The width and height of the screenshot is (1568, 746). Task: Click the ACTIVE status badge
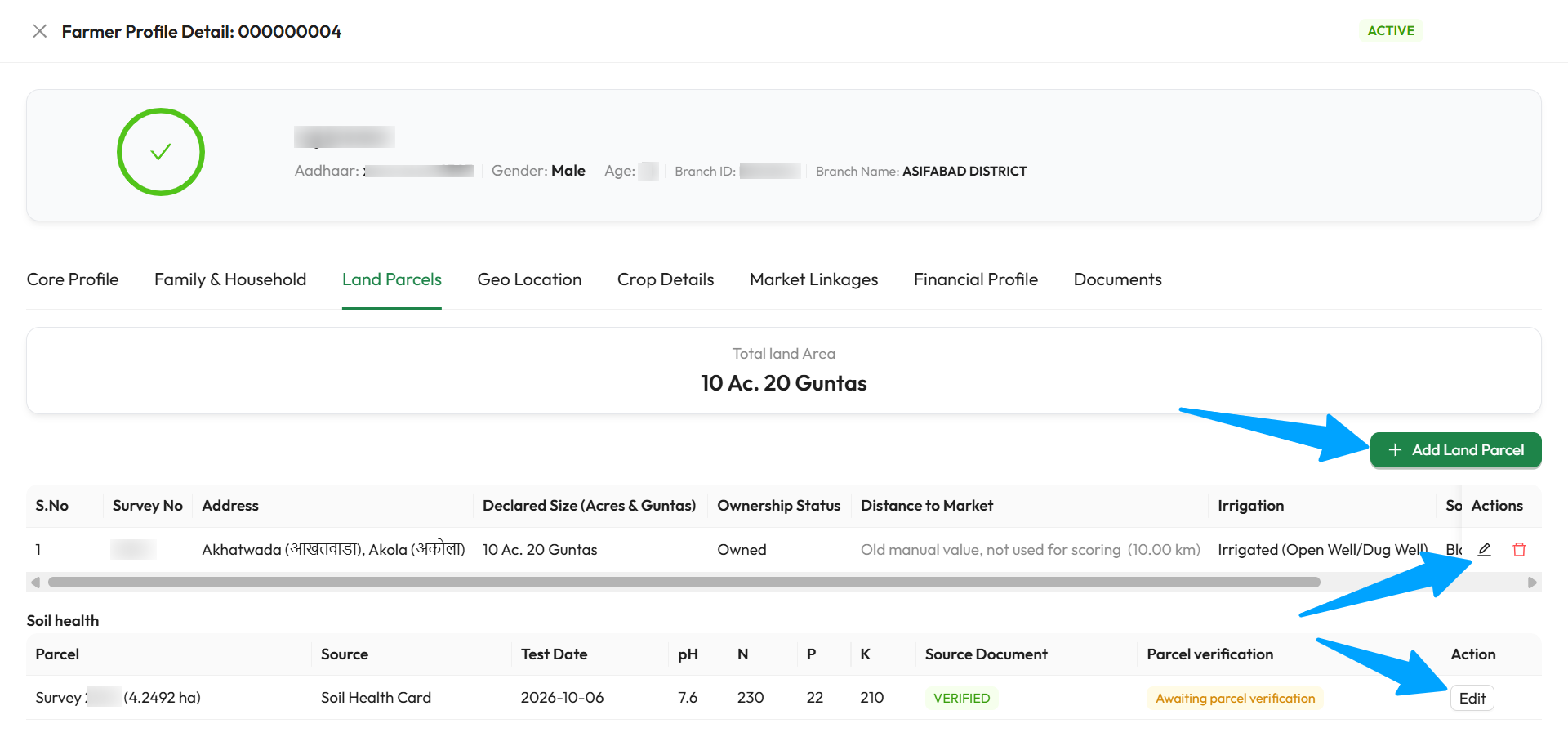point(1391,30)
